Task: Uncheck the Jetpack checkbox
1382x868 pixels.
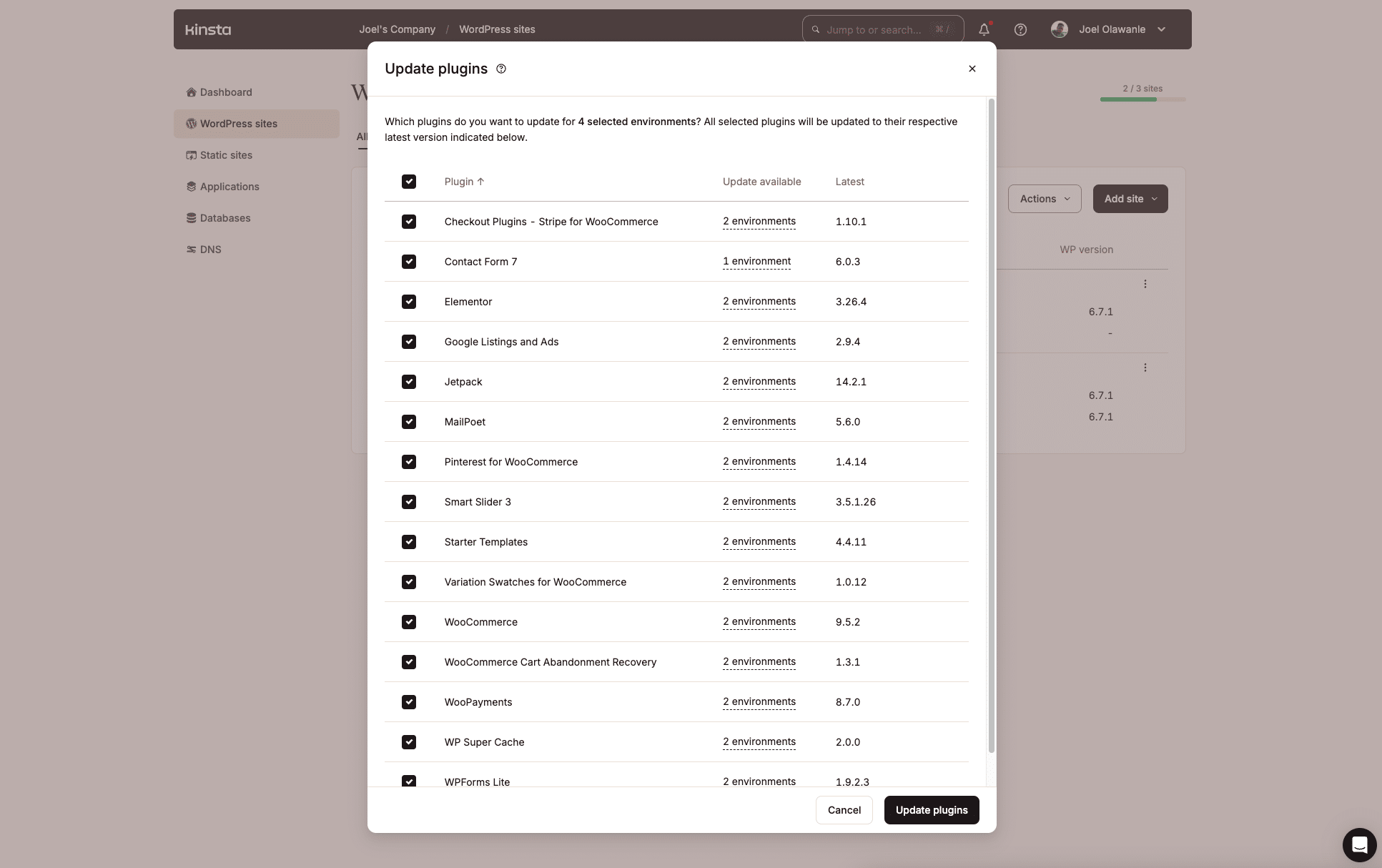Action: point(409,382)
